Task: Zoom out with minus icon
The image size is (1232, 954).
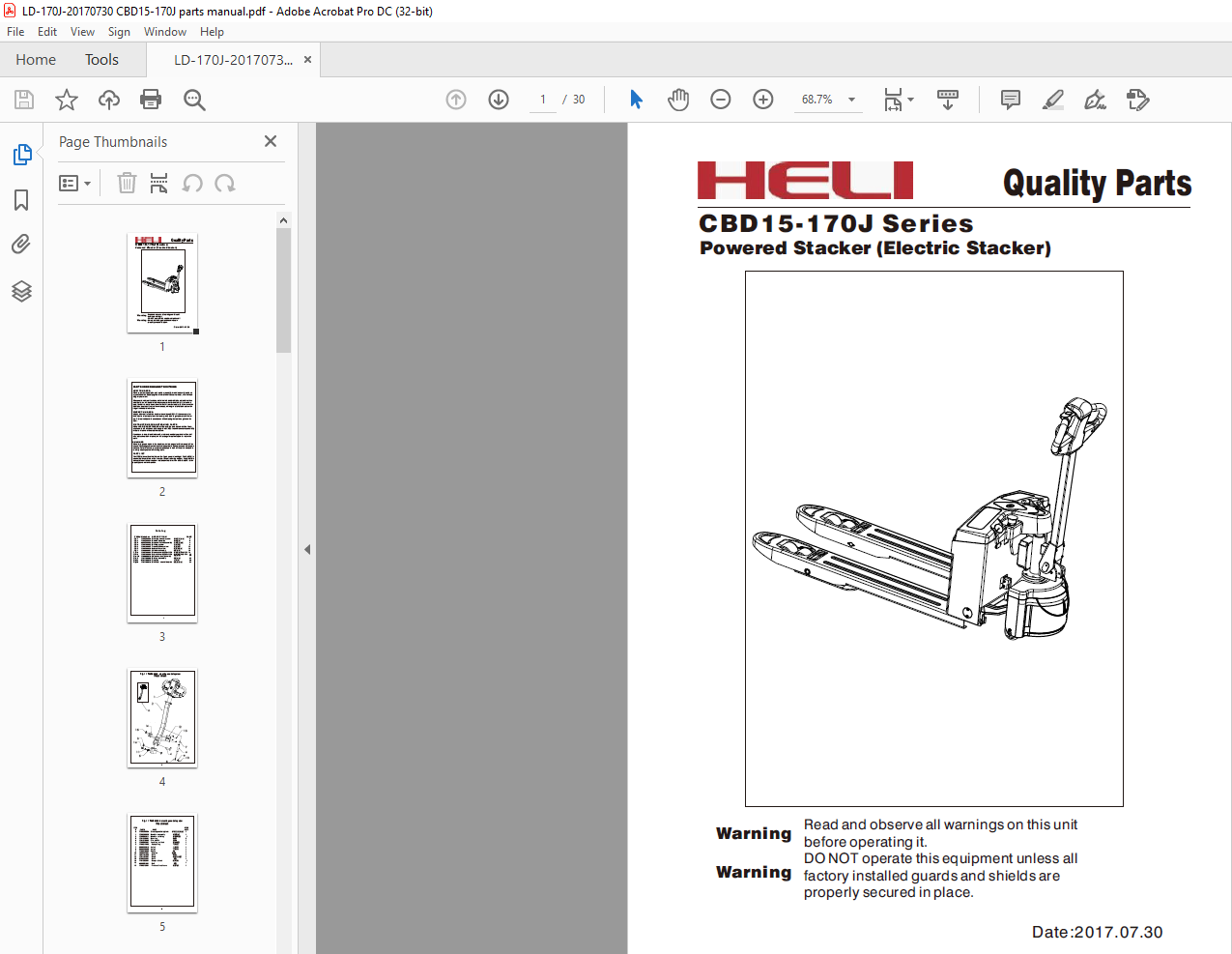Action: click(721, 100)
